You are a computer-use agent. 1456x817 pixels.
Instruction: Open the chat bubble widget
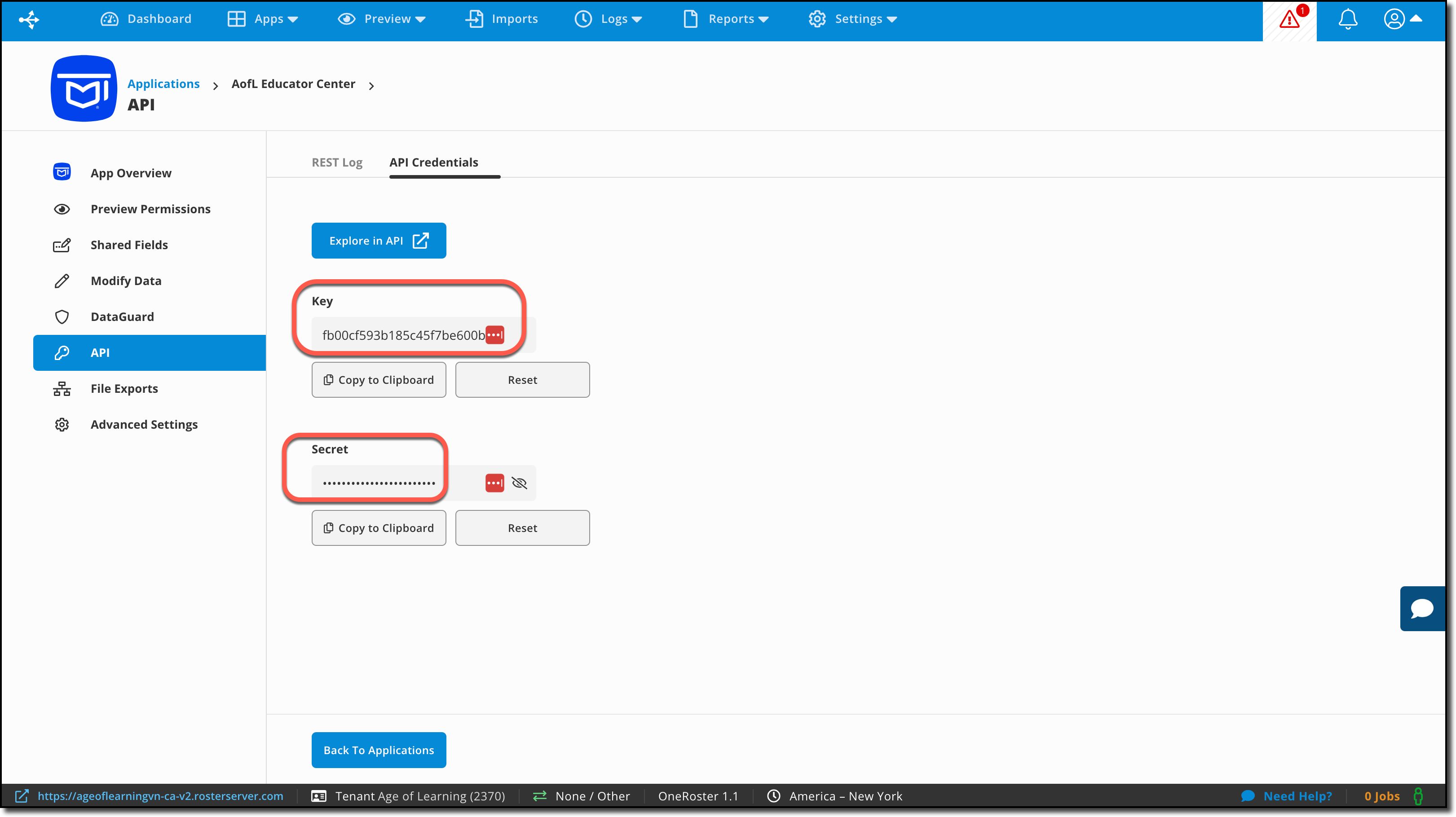pyautogui.click(x=1422, y=609)
